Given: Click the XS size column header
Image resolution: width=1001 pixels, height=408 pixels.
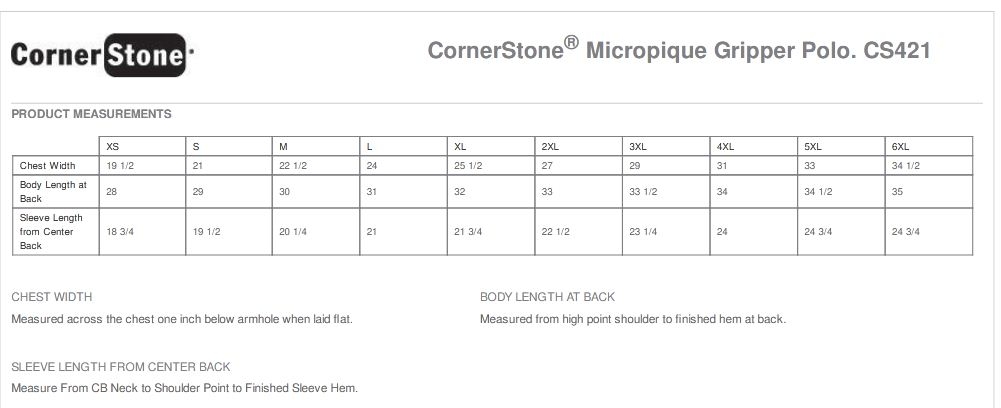Looking at the screenshot, I should click(112, 146).
